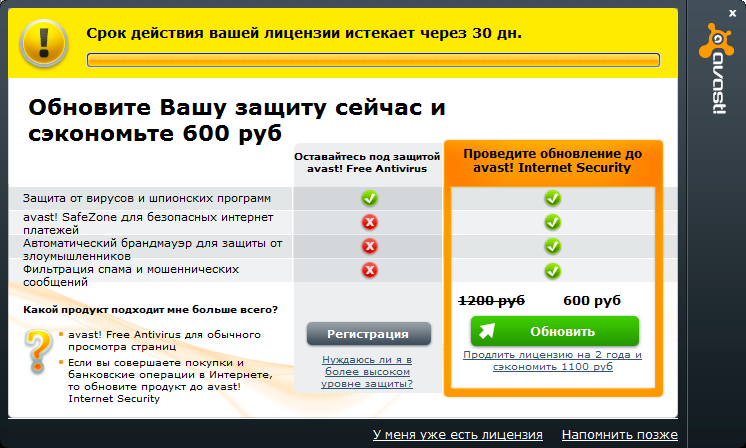The width and height of the screenshot is (746, 448).
Task: Click bullet avast! Free Antivirus для обычного просмотра
Action: click(x=164, y=341)
